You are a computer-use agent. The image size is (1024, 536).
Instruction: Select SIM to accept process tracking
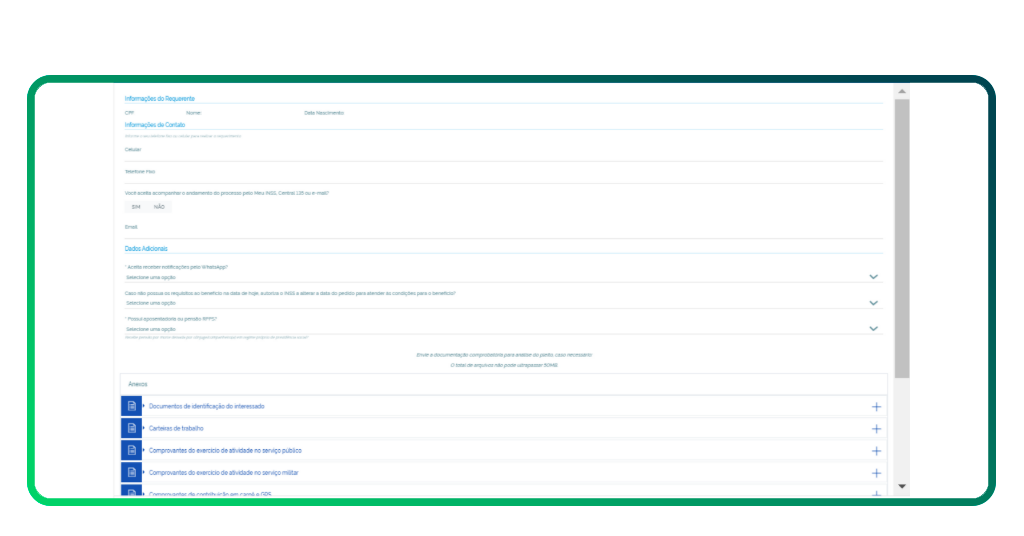(136, 207)
